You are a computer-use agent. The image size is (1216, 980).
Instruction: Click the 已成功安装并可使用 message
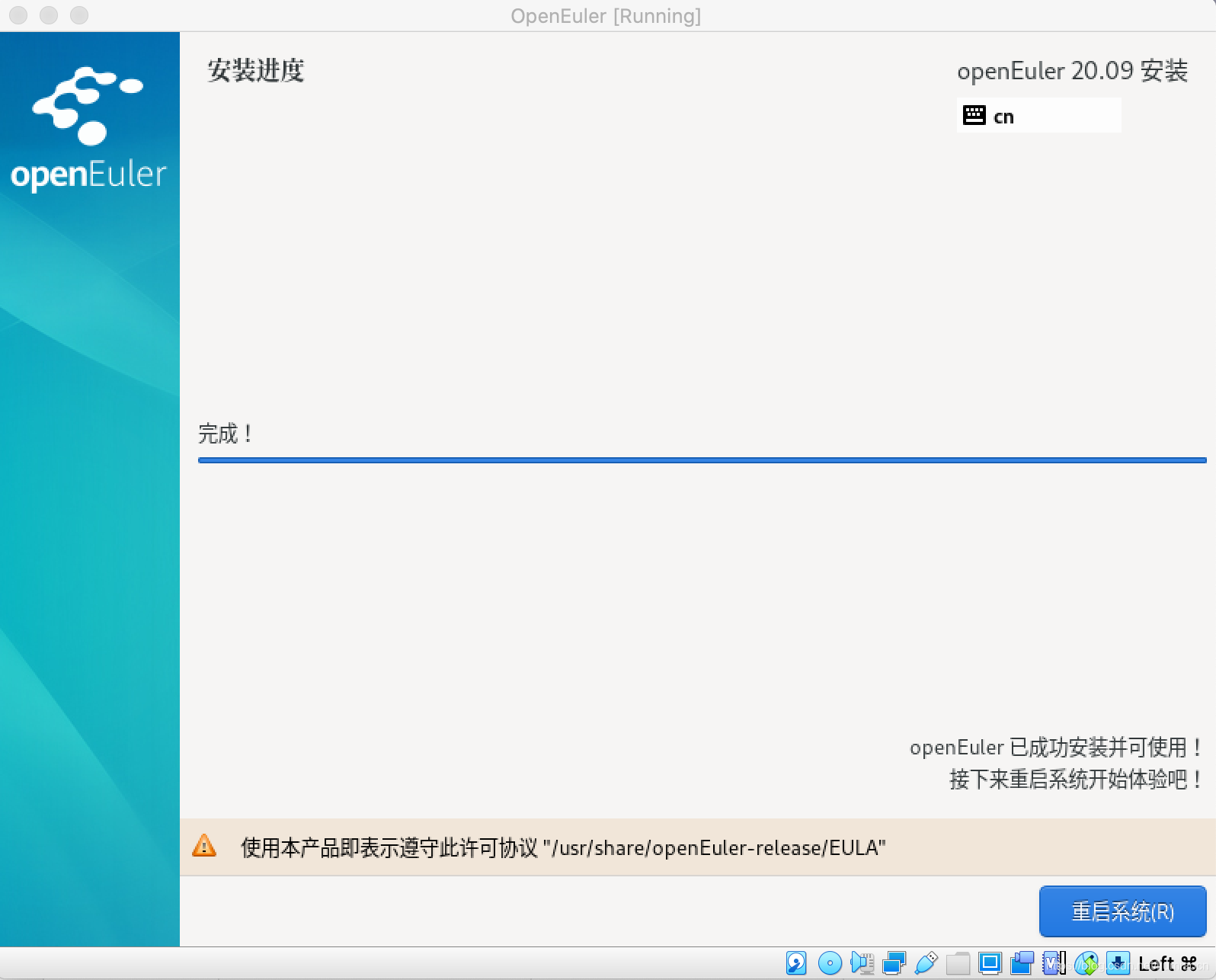pos(1056,747)
